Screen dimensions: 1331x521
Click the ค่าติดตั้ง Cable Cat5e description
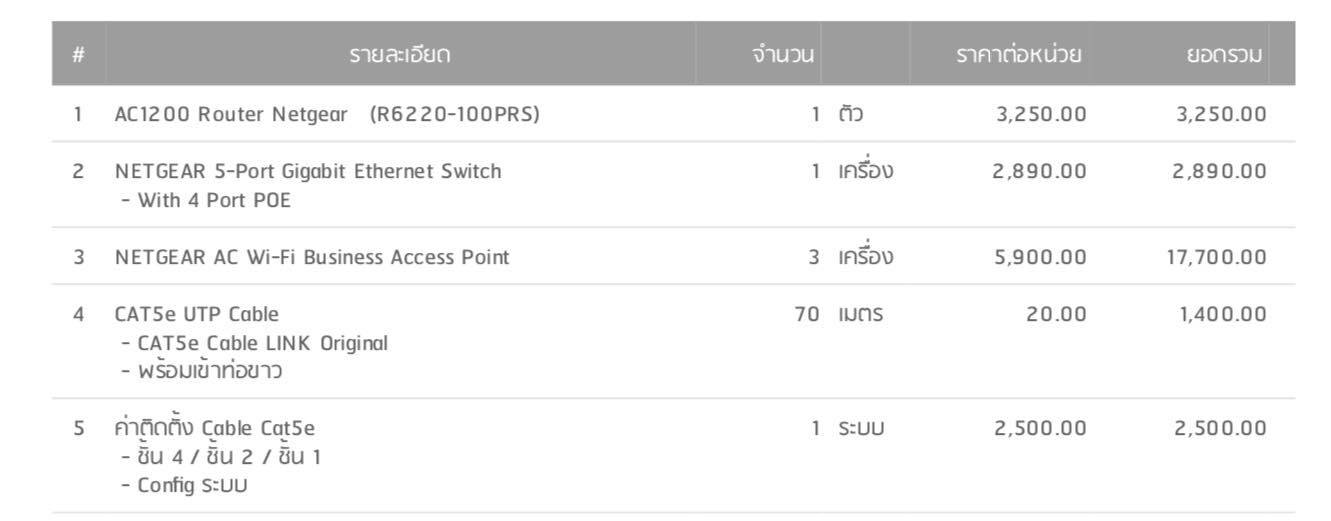point(215,428)
